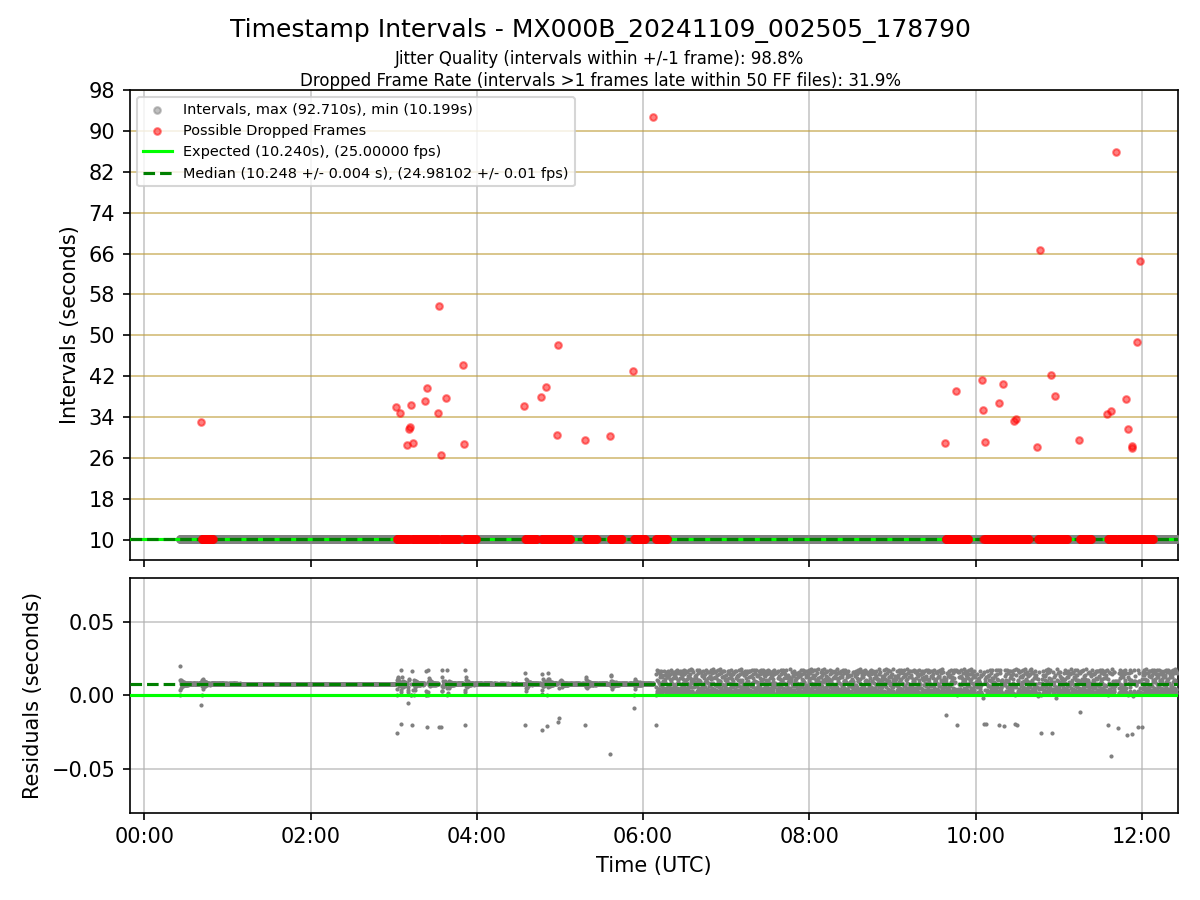Image resolution: width=1200 pixels, height=900 pixels.
Task: Click the 34 y-axis tick label
Action: (x=104, y=418)
